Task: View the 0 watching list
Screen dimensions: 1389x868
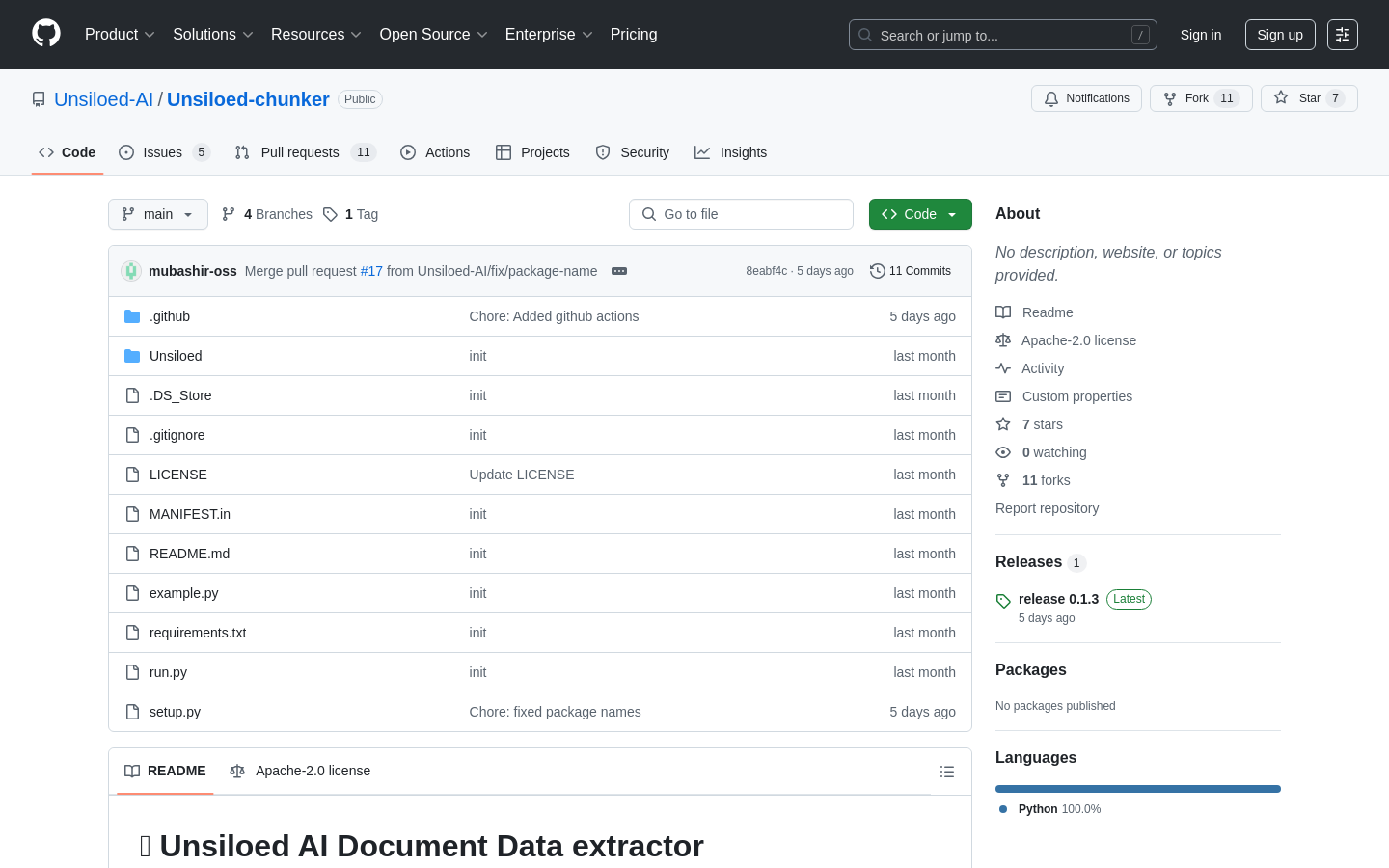Action: coord(1041,452)
